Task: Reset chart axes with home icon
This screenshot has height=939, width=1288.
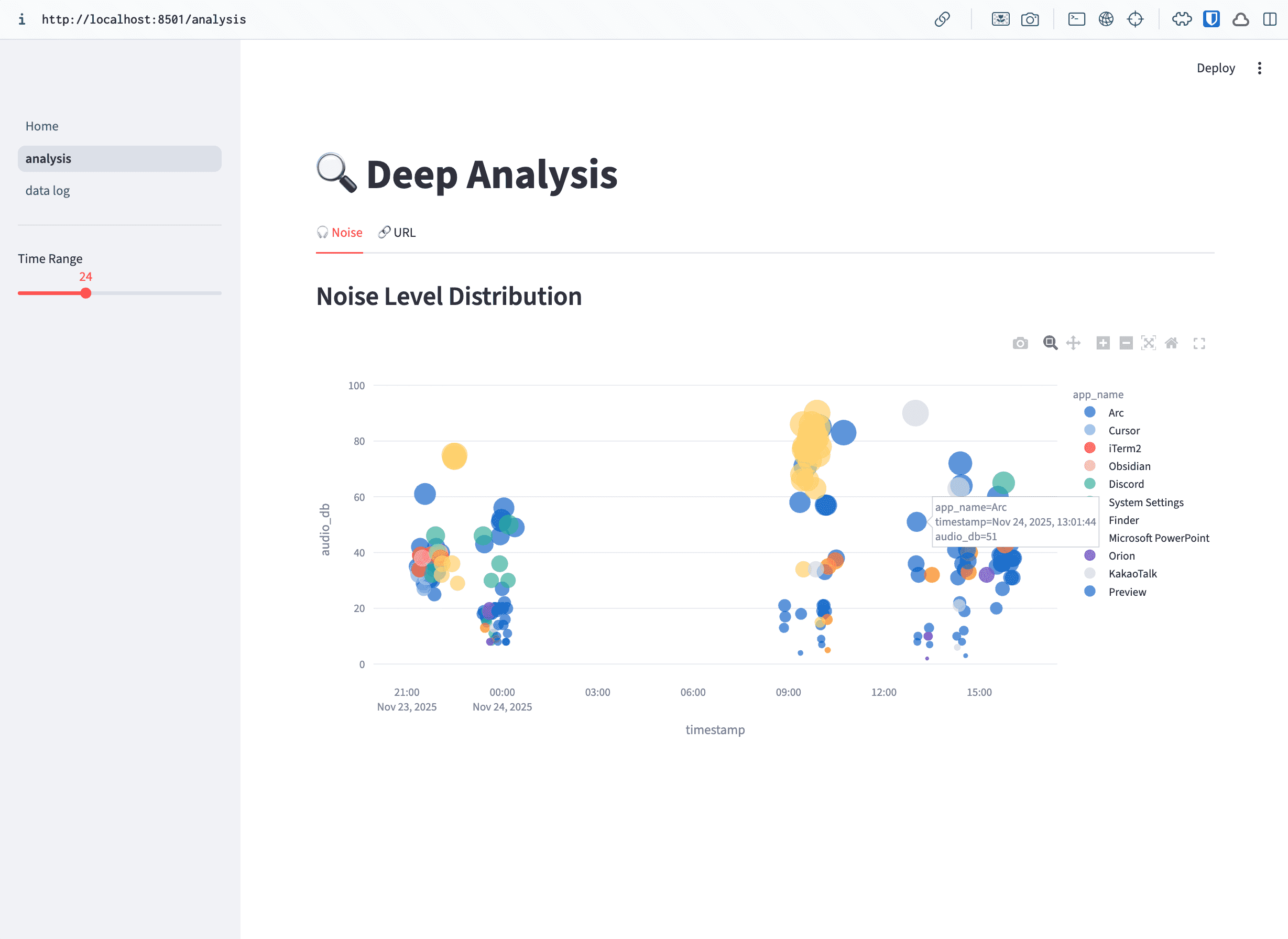Action: click(x=1172, y=343)
